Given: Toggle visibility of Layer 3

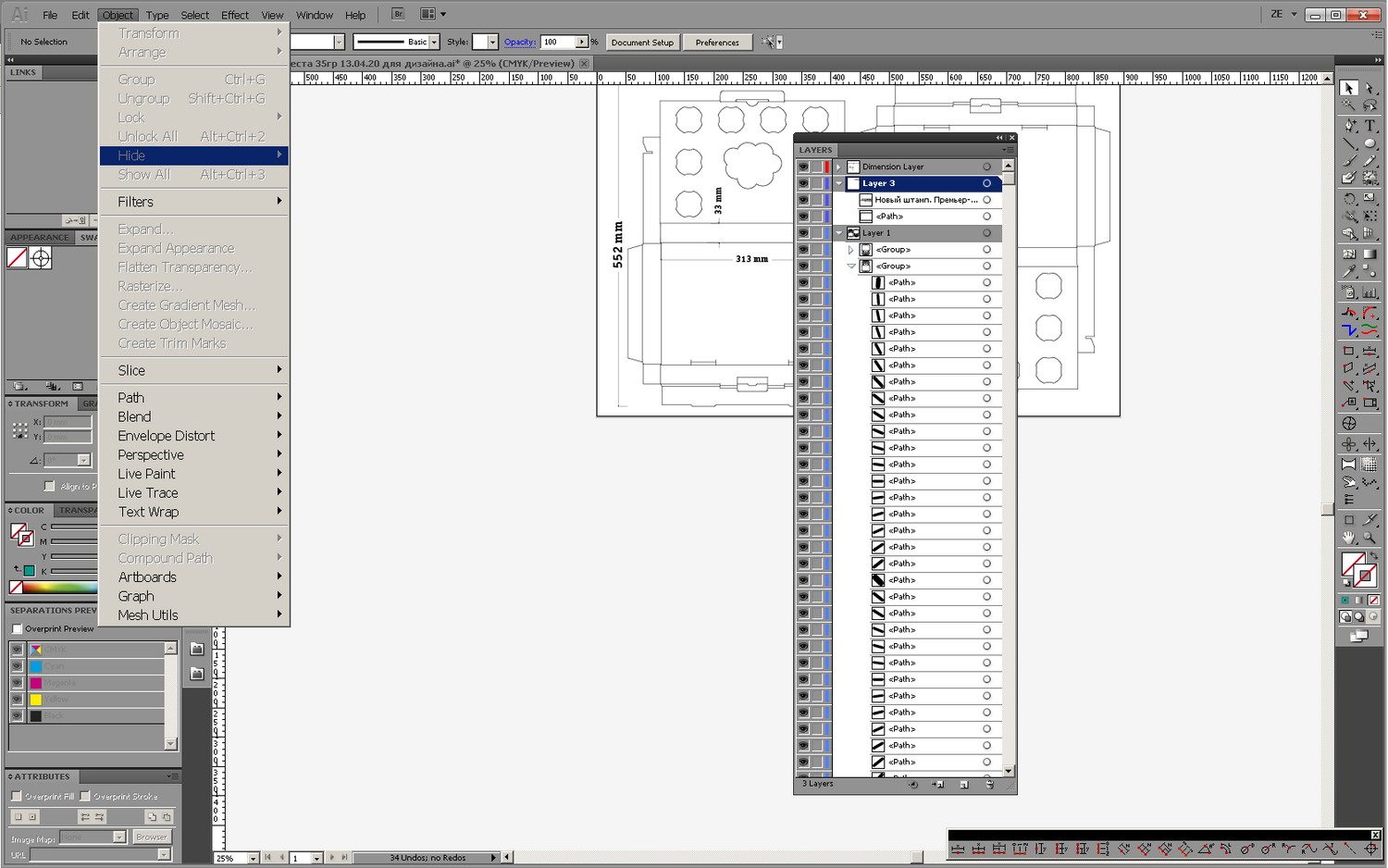Looking at the screenshot, I should coord(802,184).
